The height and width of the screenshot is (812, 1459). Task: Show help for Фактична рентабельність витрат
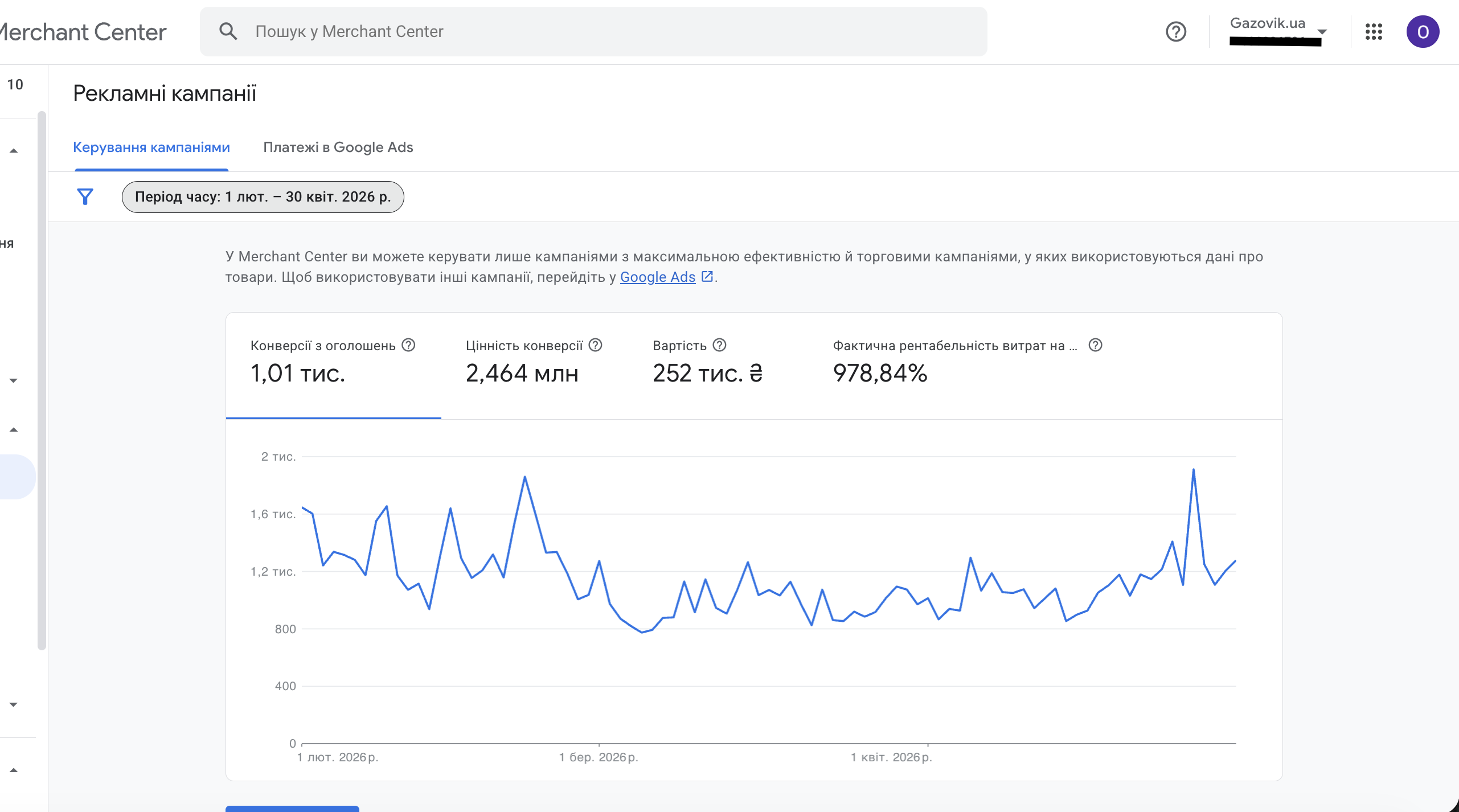(1095, 345)
